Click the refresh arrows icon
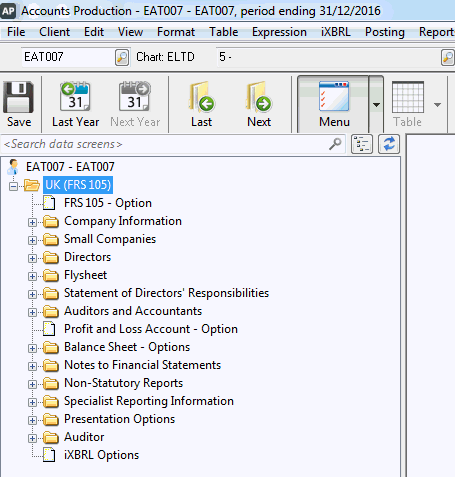The image size is (455, 477). (x=389, y=144)
